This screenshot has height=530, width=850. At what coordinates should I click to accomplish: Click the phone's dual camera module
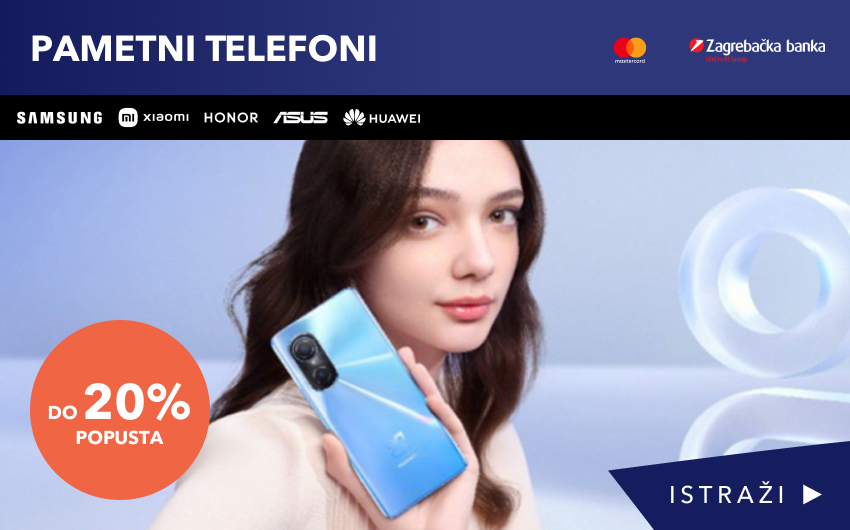[x=314, y=359]
